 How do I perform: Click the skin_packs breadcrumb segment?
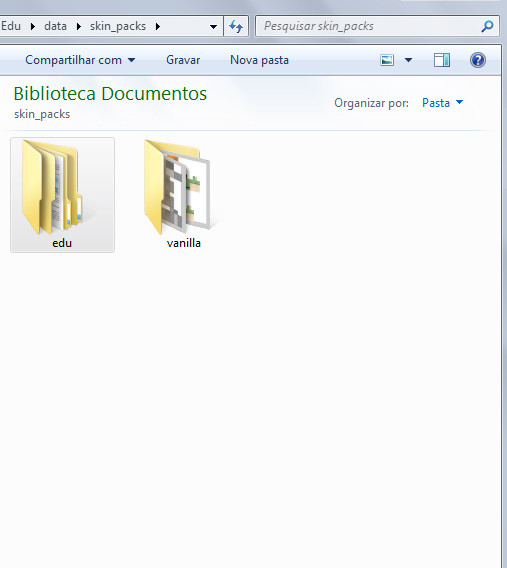(x=118, y=26)
